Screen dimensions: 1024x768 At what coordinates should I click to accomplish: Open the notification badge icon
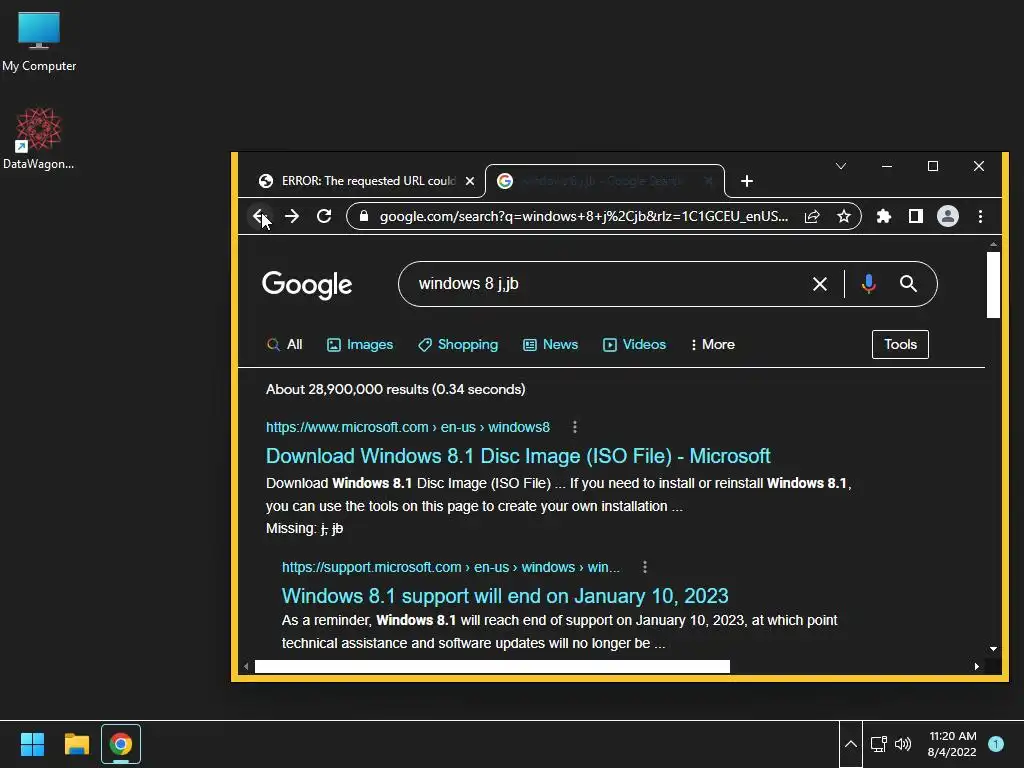click(996, 744)
